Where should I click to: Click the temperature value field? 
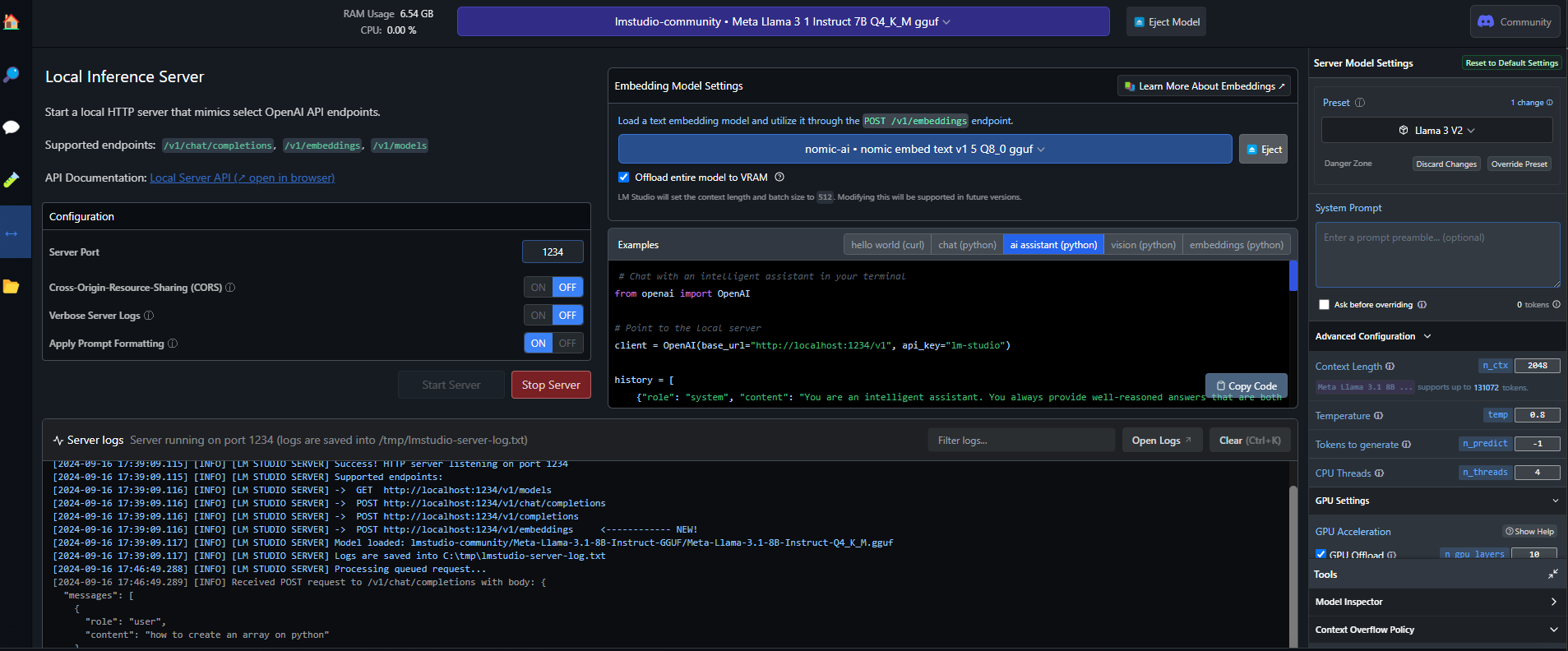1537,415
